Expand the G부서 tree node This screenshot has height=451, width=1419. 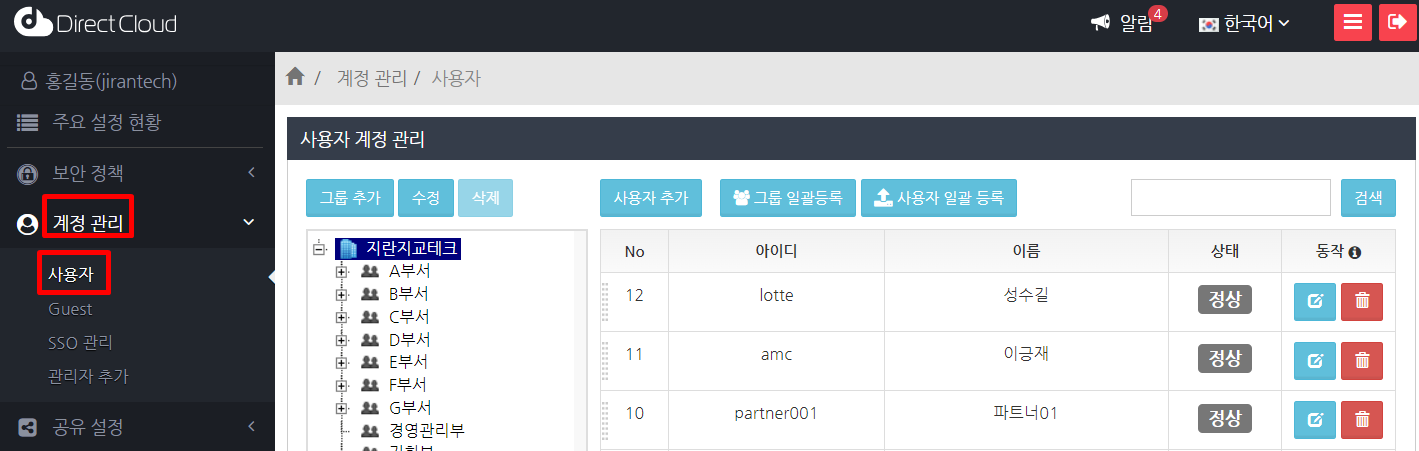(x=342, y=408)
